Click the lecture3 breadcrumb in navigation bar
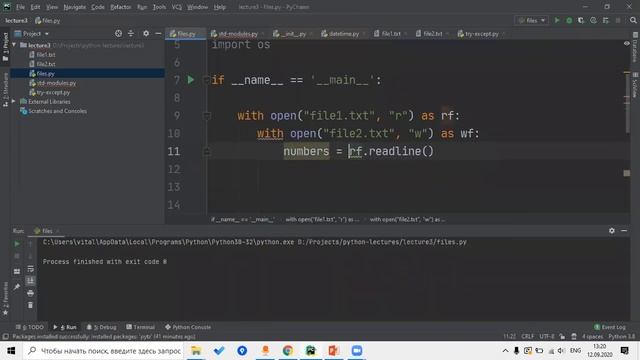Image resolution: width=640 pixels, height=360 pixels. tap(16, 20)
